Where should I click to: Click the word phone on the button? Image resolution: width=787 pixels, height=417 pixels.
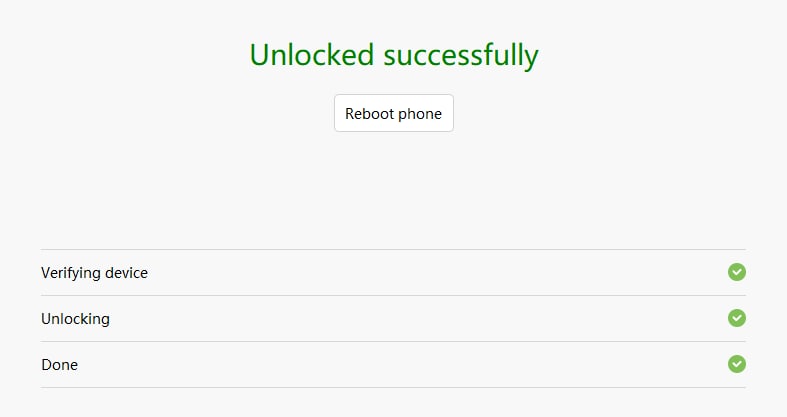point(420,114)
